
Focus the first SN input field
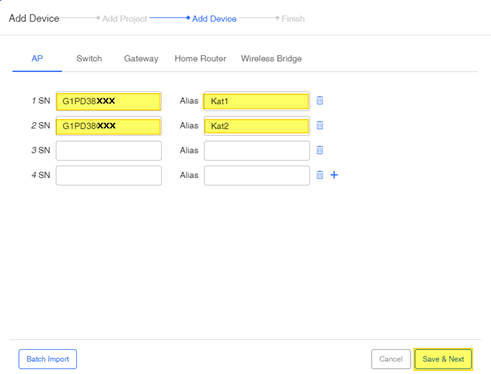(x=109, y=101)
